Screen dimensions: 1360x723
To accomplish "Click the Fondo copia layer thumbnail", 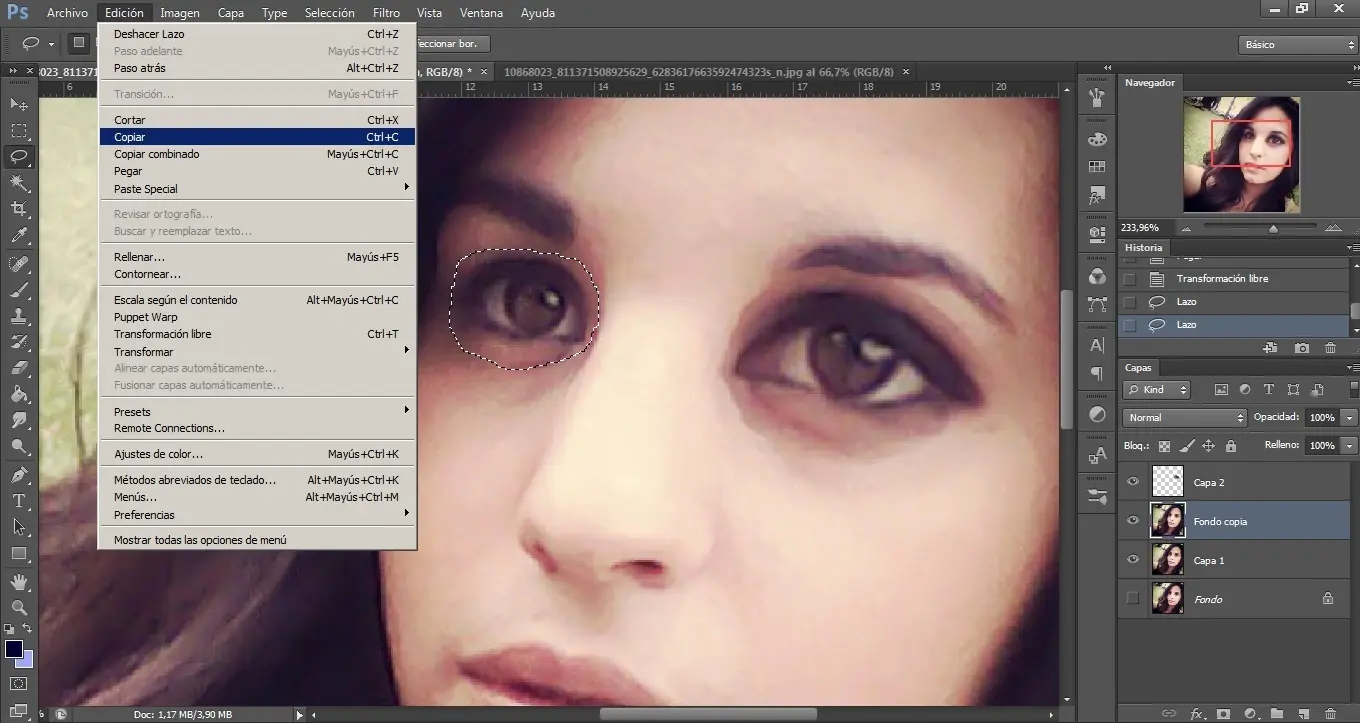I will coord(1168,521).
